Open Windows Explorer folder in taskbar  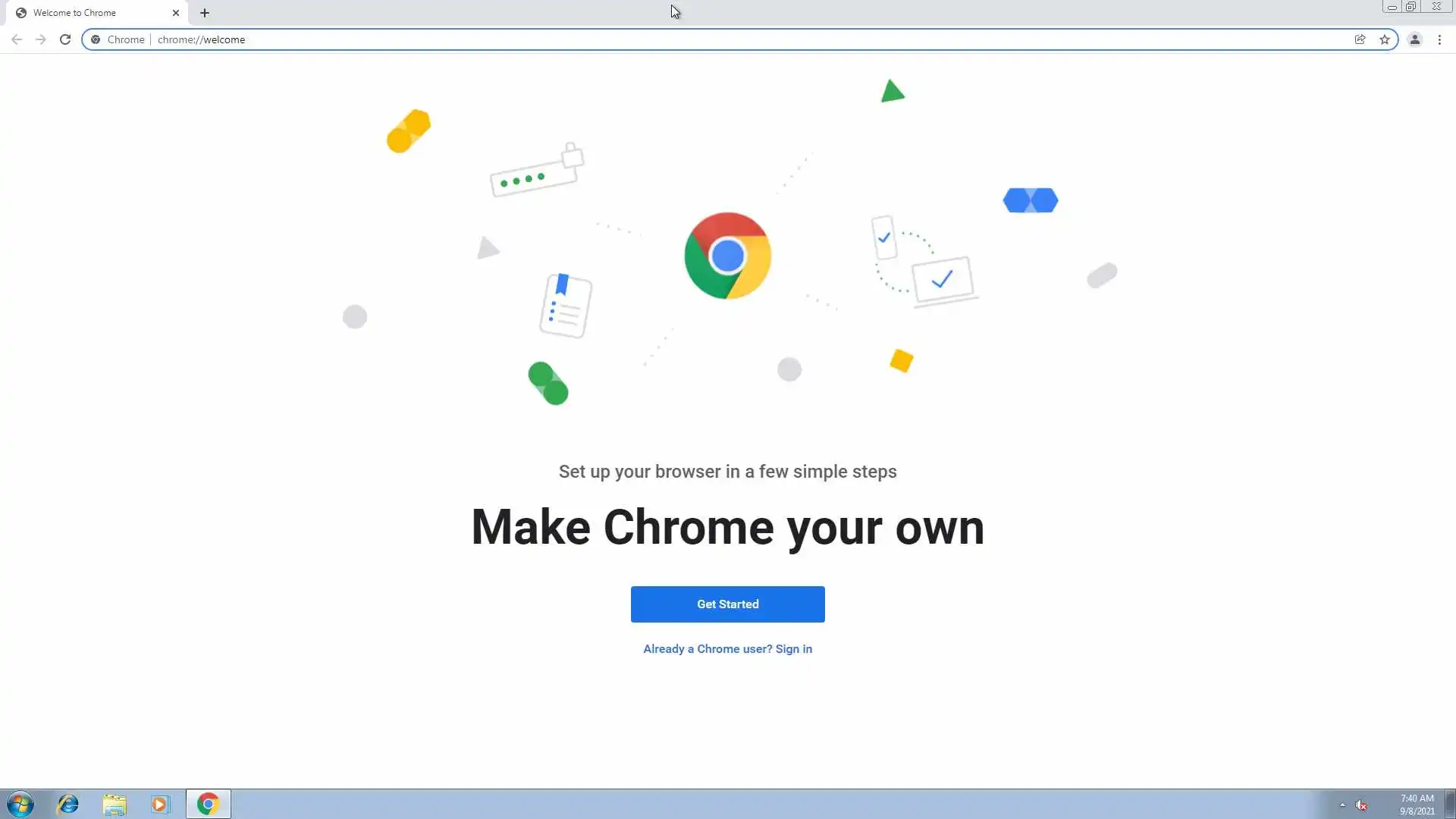click(x=115, y=804)
